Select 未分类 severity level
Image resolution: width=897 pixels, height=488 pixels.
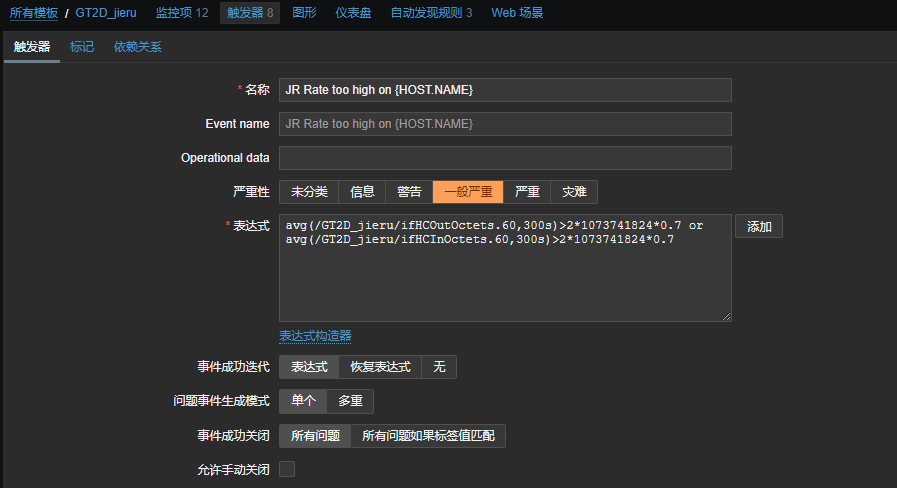tap(309, 192)
